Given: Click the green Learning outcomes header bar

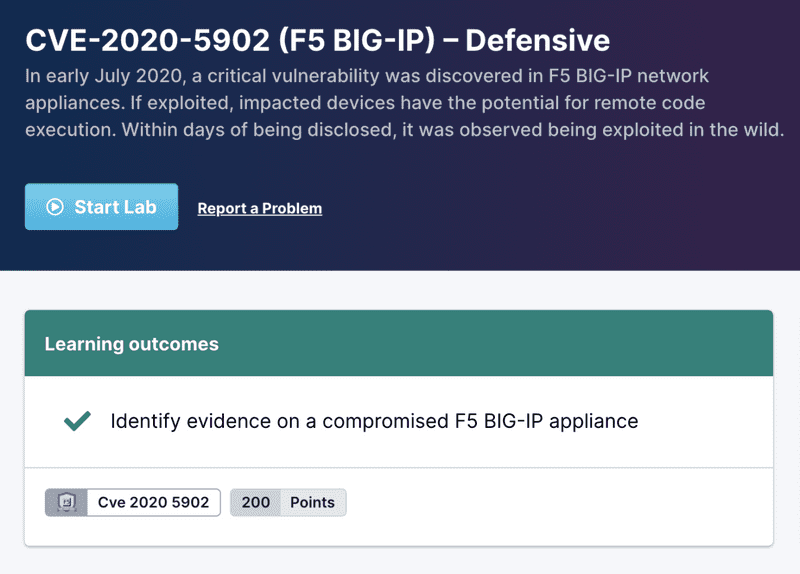Looking at the screenshot, I should (500, 343).
